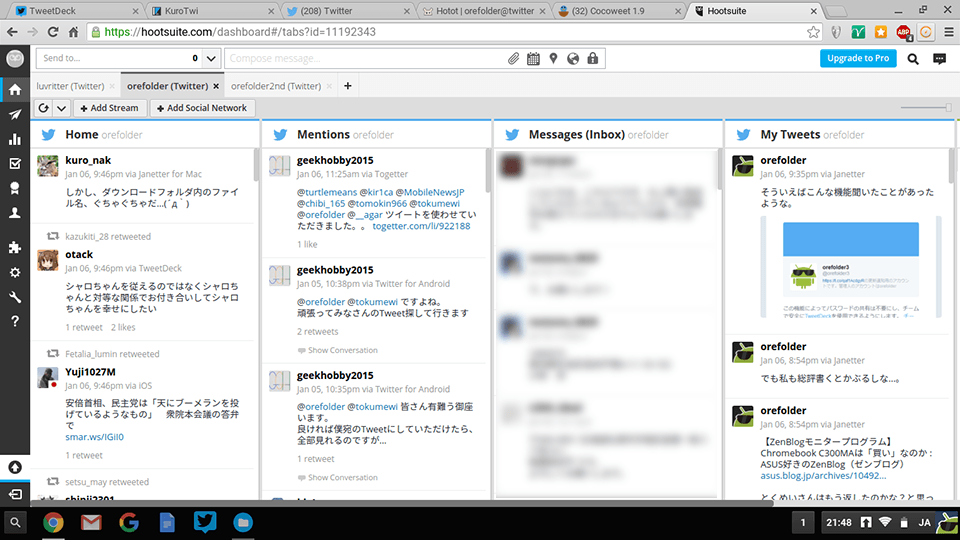
Task: Open the Campaigns ribbon icon in sidebar
Action: 15,188
